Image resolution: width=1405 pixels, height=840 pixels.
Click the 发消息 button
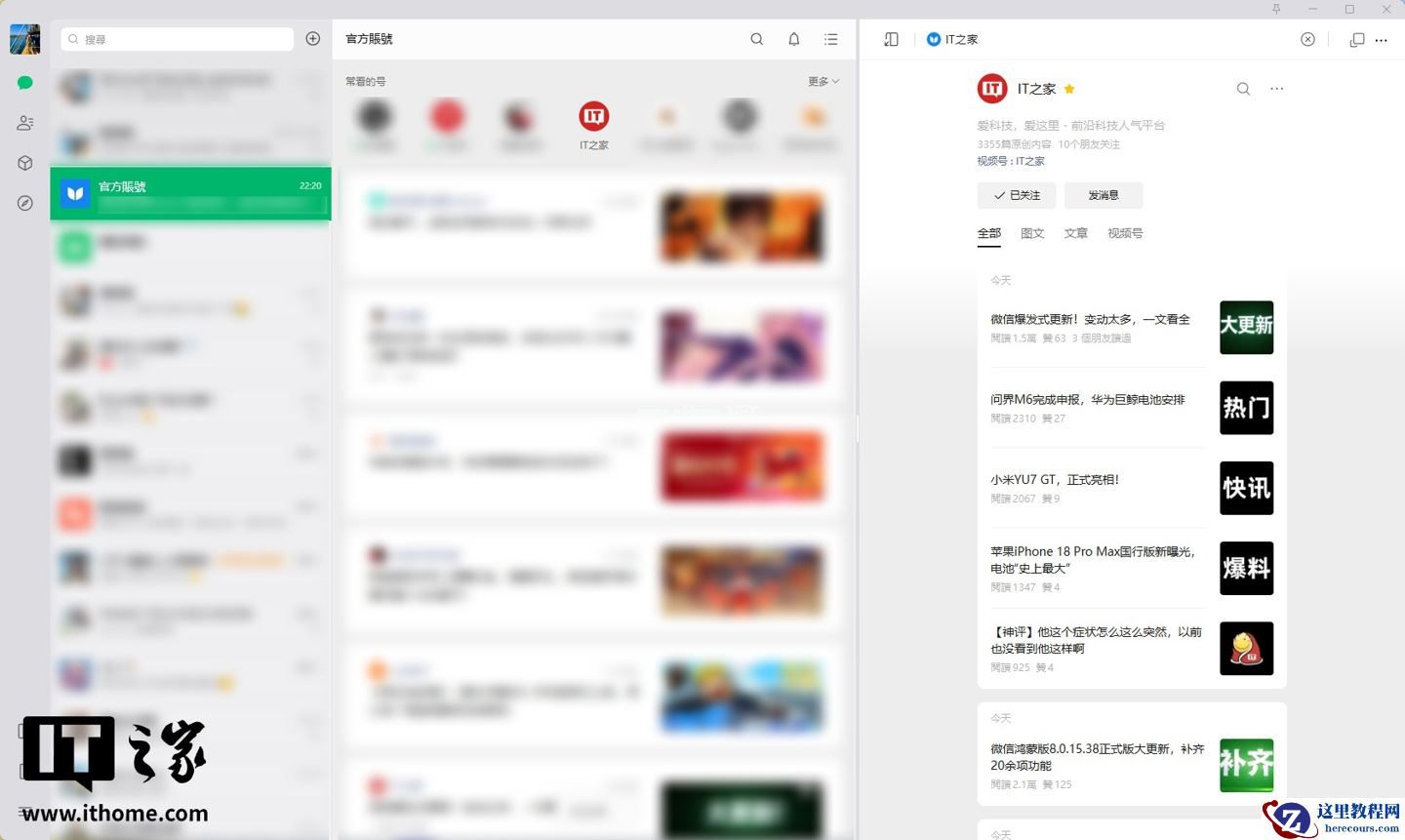pos(1104,195)
